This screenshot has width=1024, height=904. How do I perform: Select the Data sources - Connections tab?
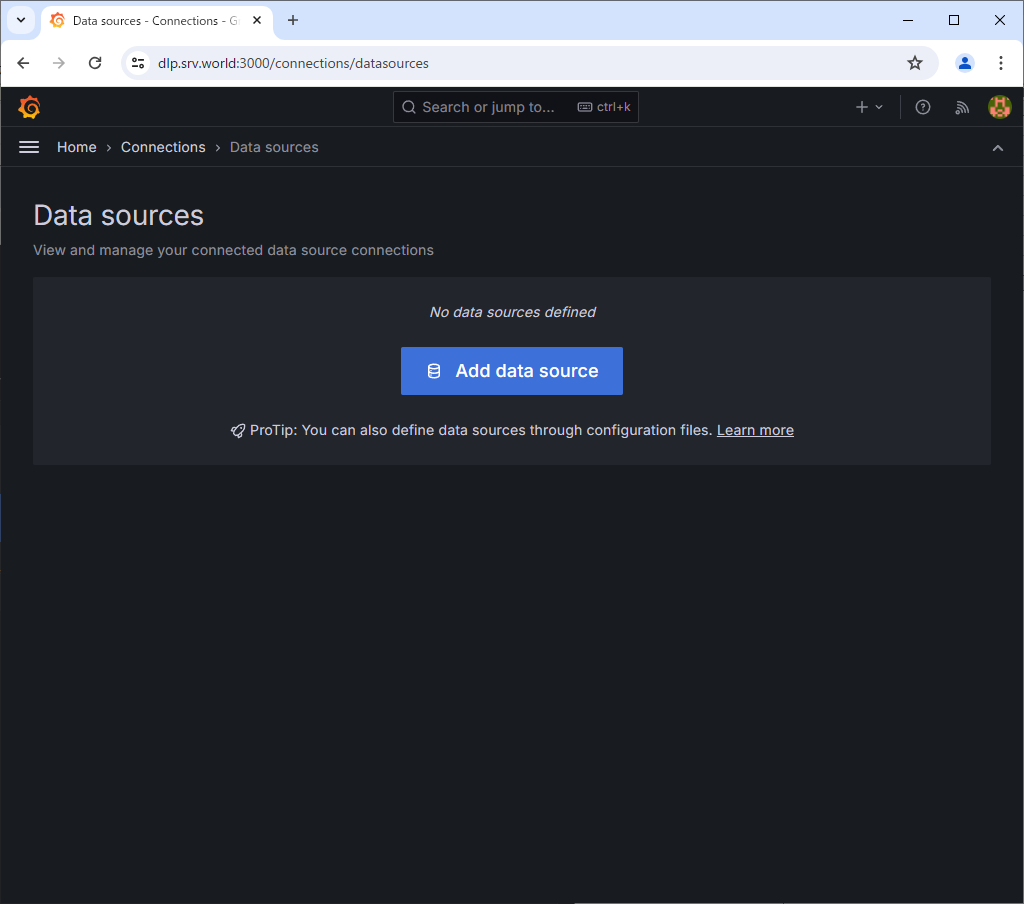point(157,21)
